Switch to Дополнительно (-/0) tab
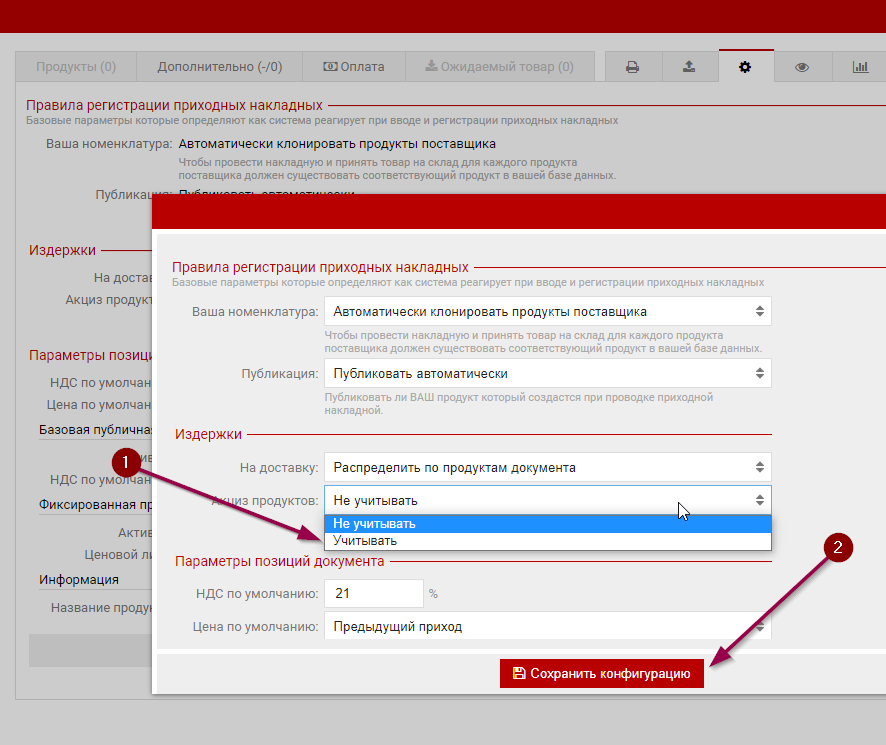 coord(219,67)
